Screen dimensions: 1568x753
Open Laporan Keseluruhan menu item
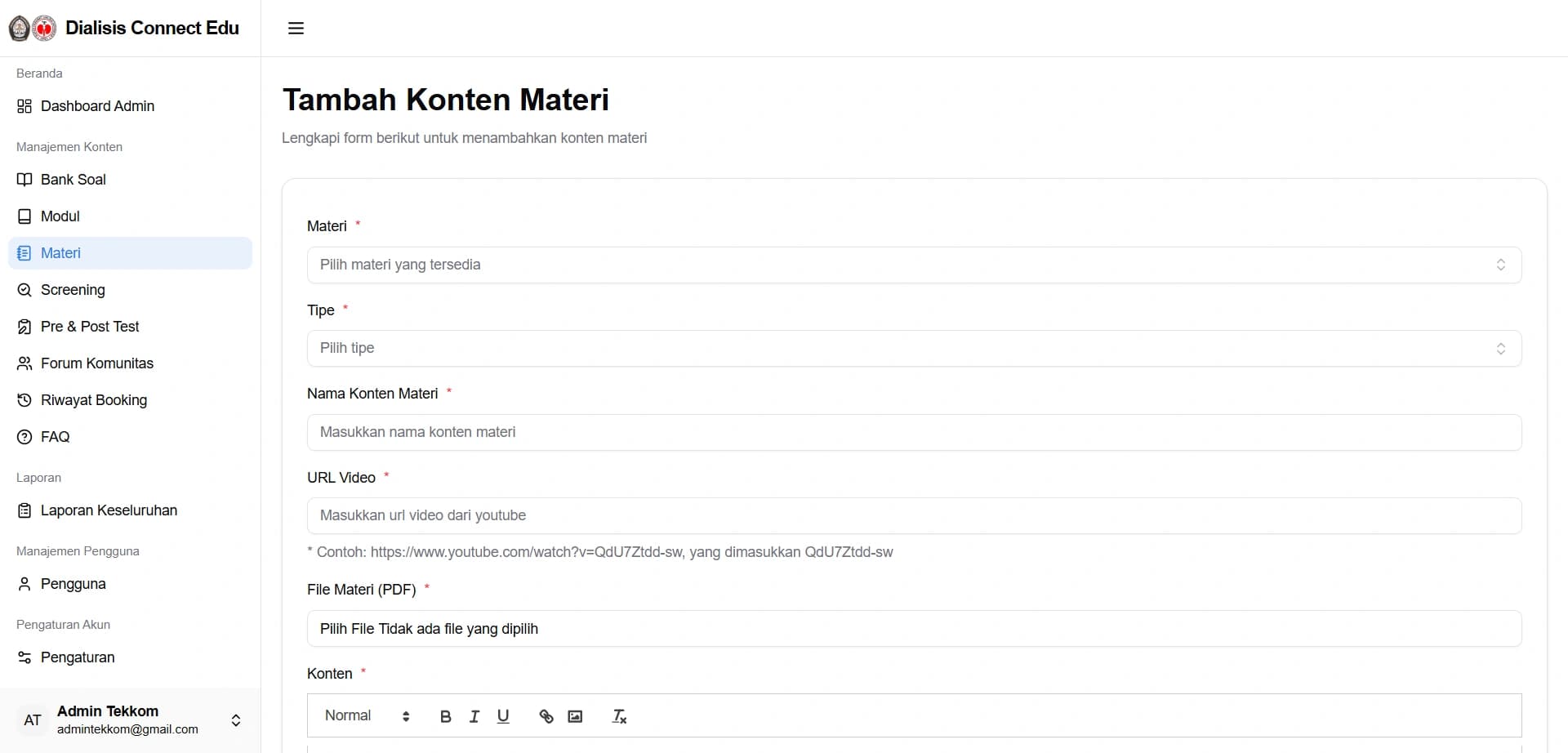pos(130,510)
